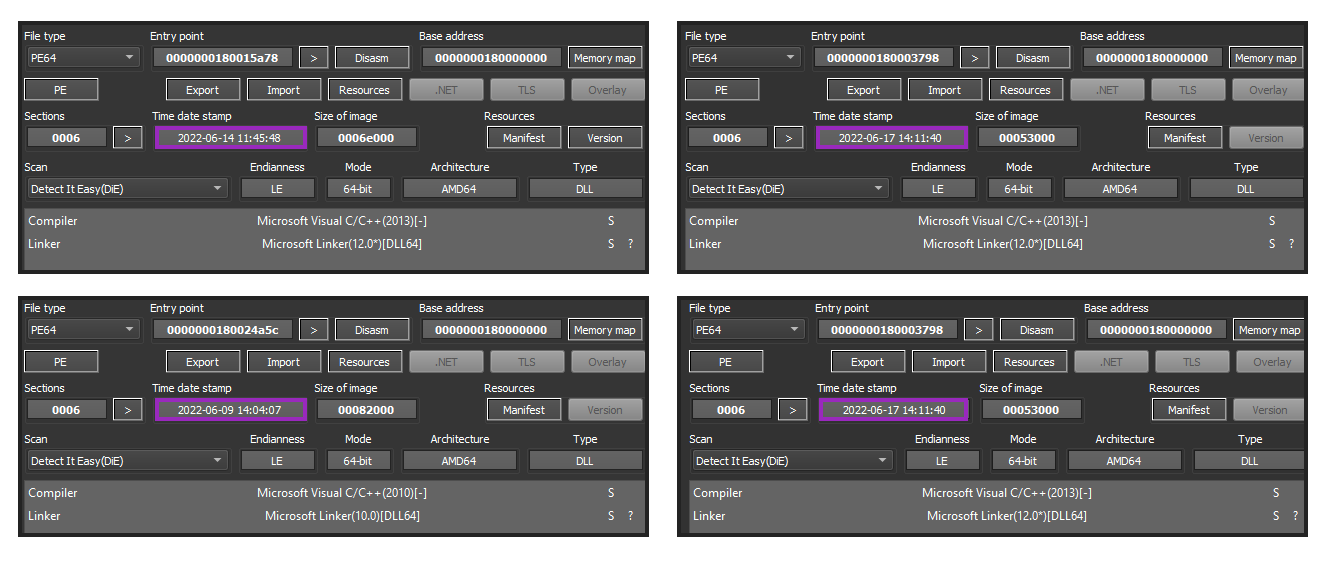Select the time date stamp field 2022-06-14 11:45:48

(x=229, y=138)
